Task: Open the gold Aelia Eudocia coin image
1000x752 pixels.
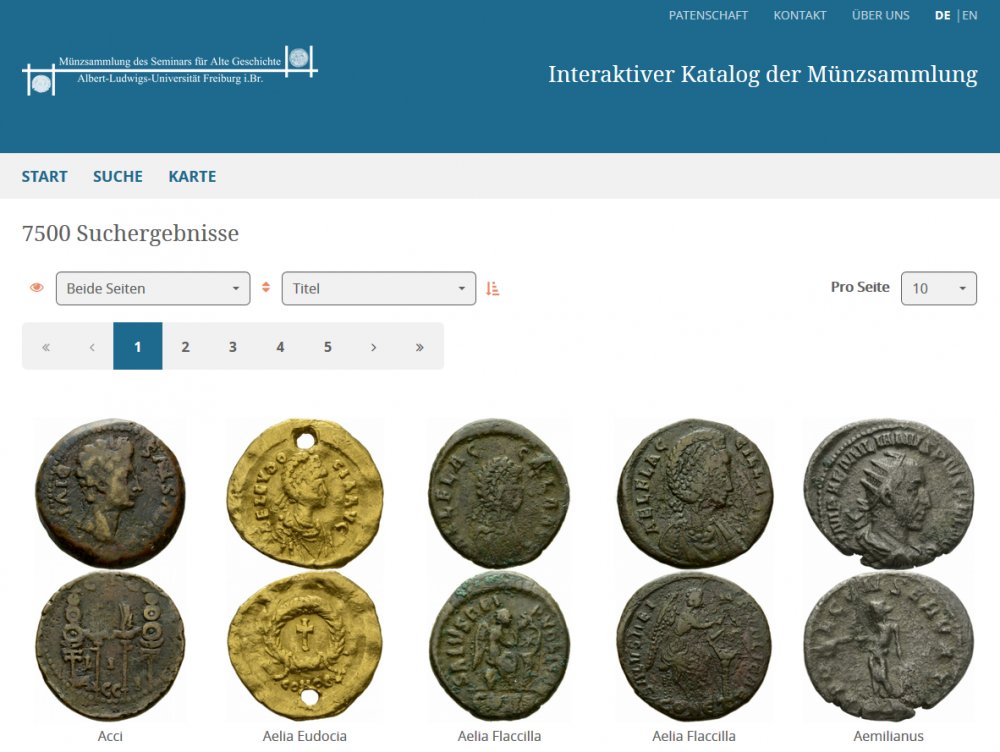Action: (x=304, y=570)
